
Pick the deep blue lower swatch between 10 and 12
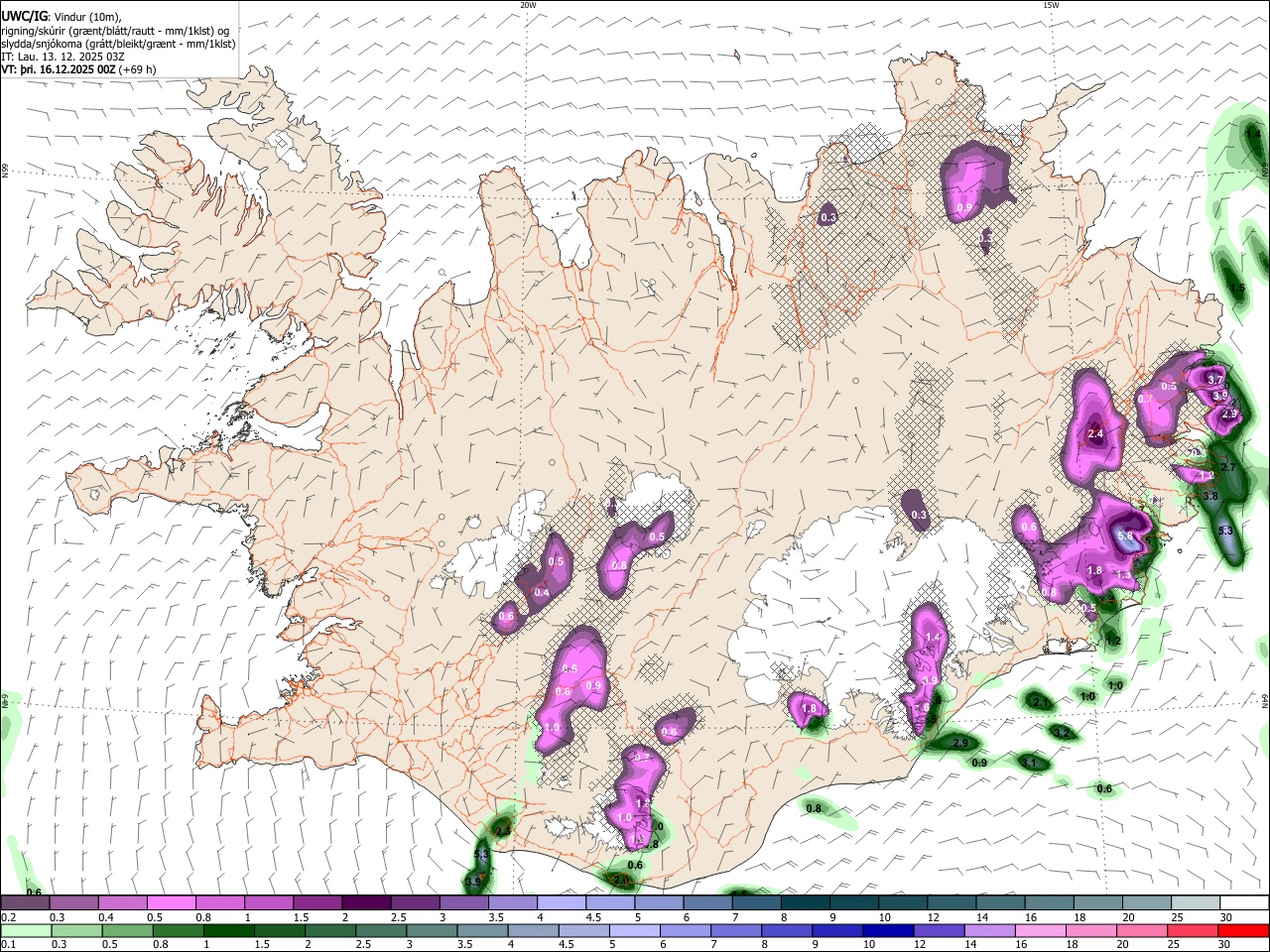pyautogui.click(x=889, y=930)
